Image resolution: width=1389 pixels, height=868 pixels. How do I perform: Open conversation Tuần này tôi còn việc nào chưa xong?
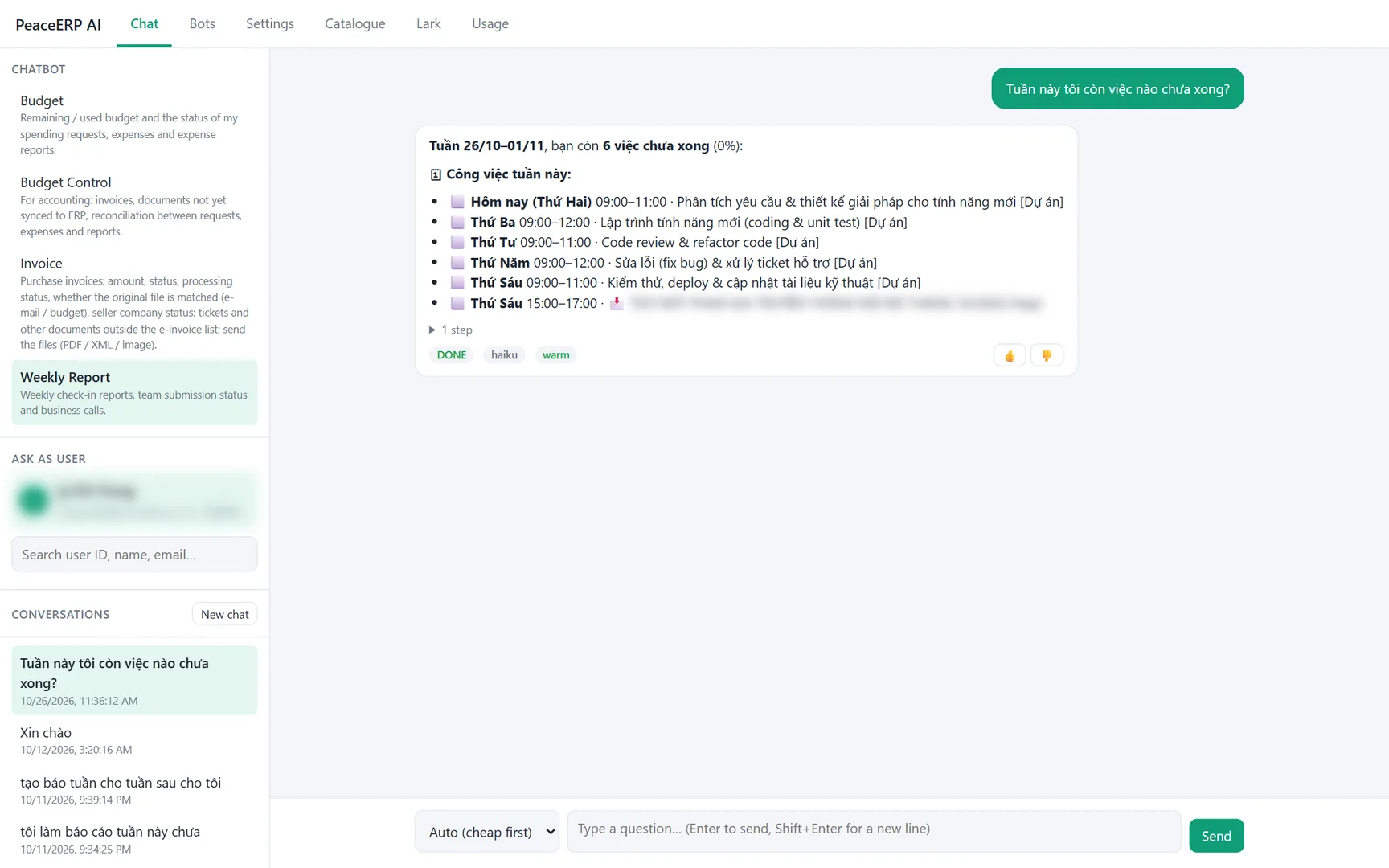point(134,680)
